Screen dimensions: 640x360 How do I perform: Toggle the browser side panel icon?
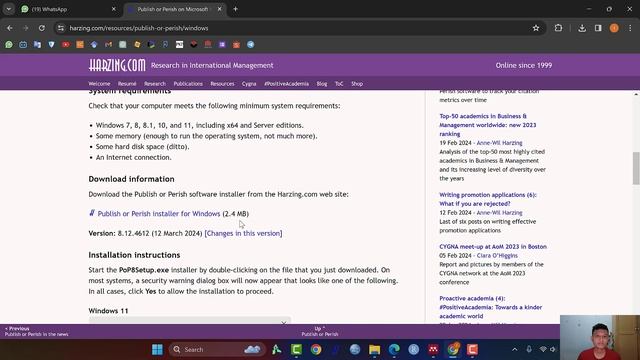tap(598, 28)
